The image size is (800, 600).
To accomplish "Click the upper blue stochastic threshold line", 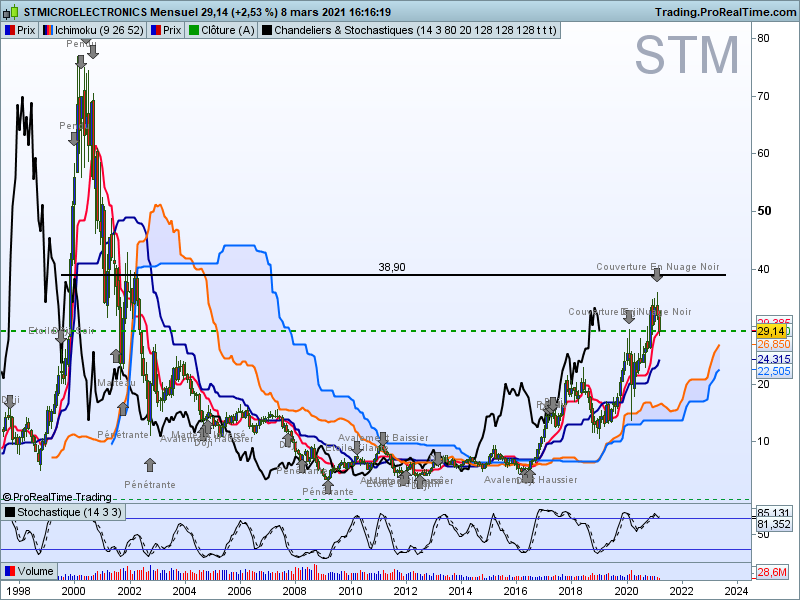I will (376, 519).
